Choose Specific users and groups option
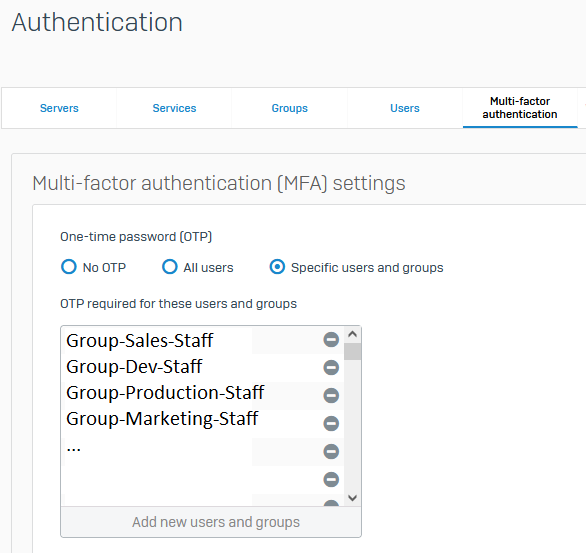The width and height of the screenshot is (586, 553). (x=277, y=267)
